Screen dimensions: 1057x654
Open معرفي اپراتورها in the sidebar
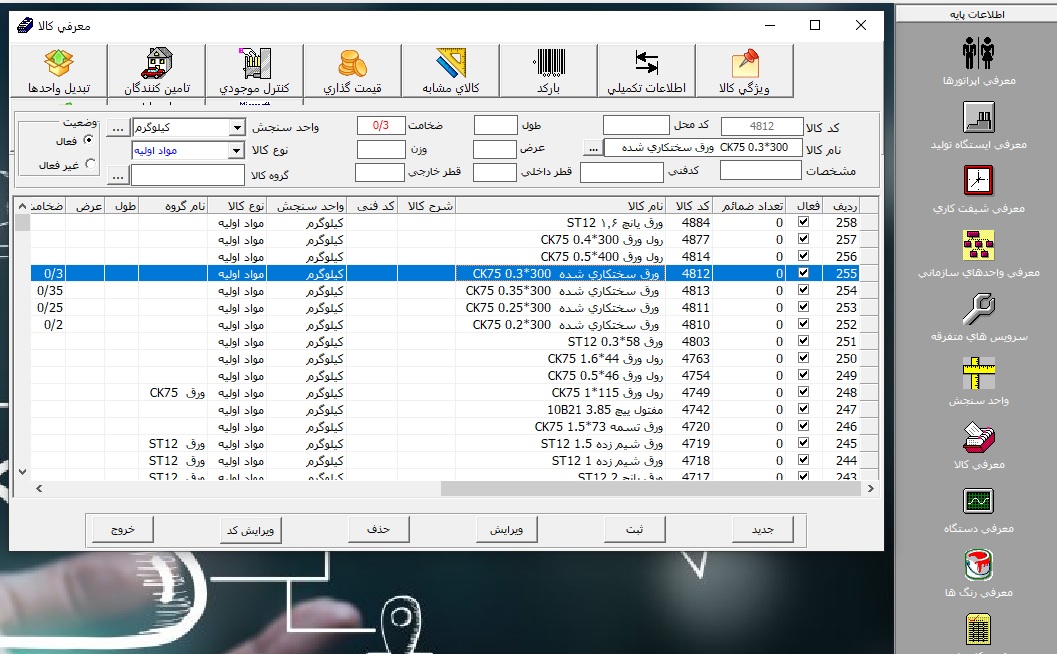pyautogui.click(x=978, y=61)
